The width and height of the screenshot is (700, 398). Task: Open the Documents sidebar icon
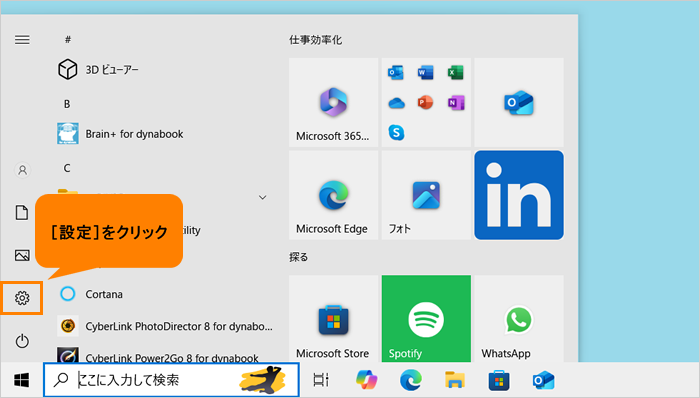pyautogui.click(x=22, y=212)
